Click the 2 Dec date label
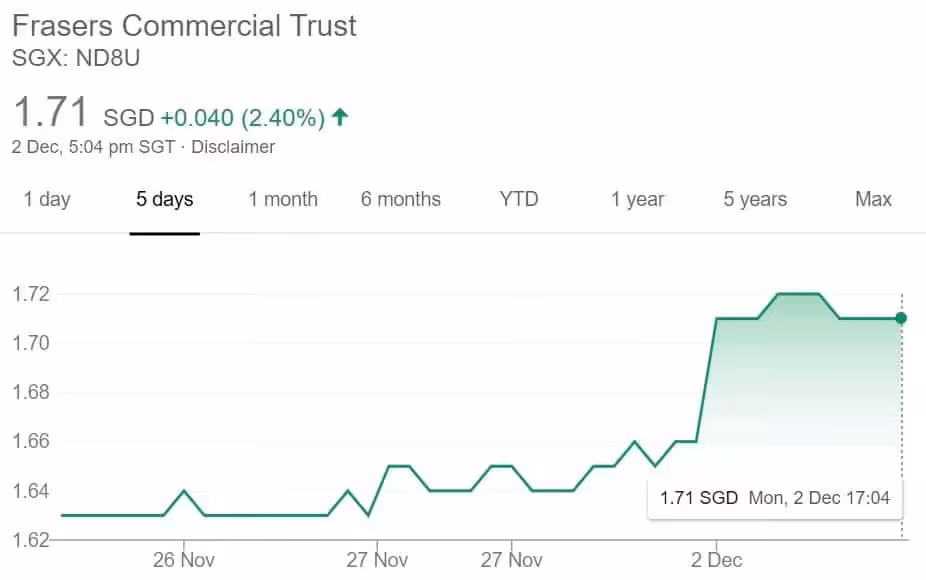Viewport: 926px width, 580px height. point(717,560)
